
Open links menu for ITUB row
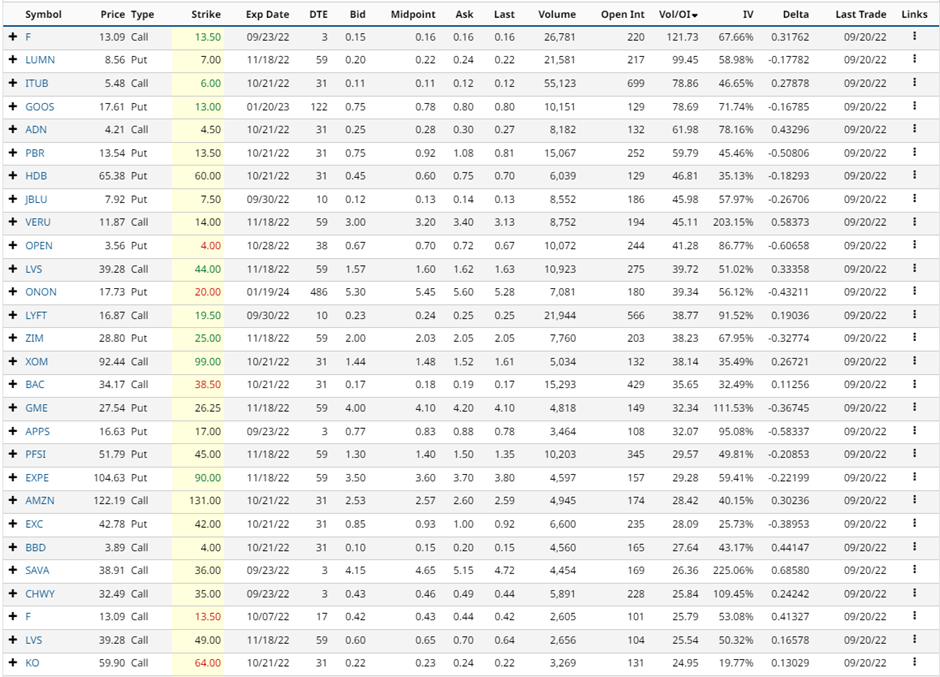coord(914,82)
